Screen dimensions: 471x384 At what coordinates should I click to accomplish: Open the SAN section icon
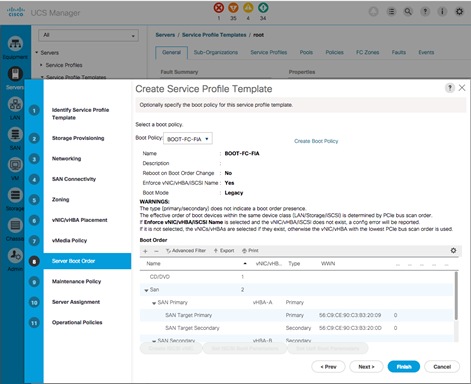[15, 135]
